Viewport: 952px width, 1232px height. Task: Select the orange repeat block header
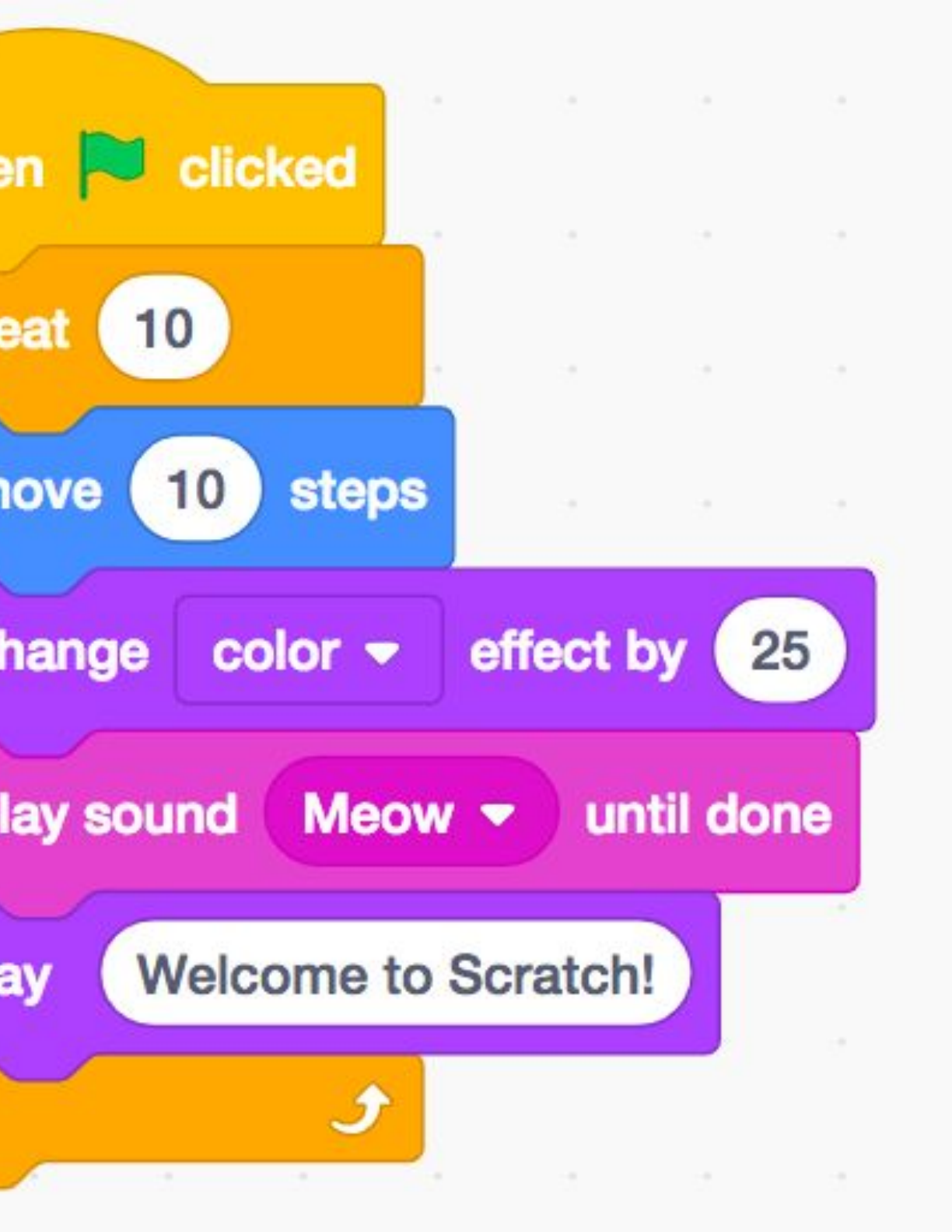pos(327,327)
